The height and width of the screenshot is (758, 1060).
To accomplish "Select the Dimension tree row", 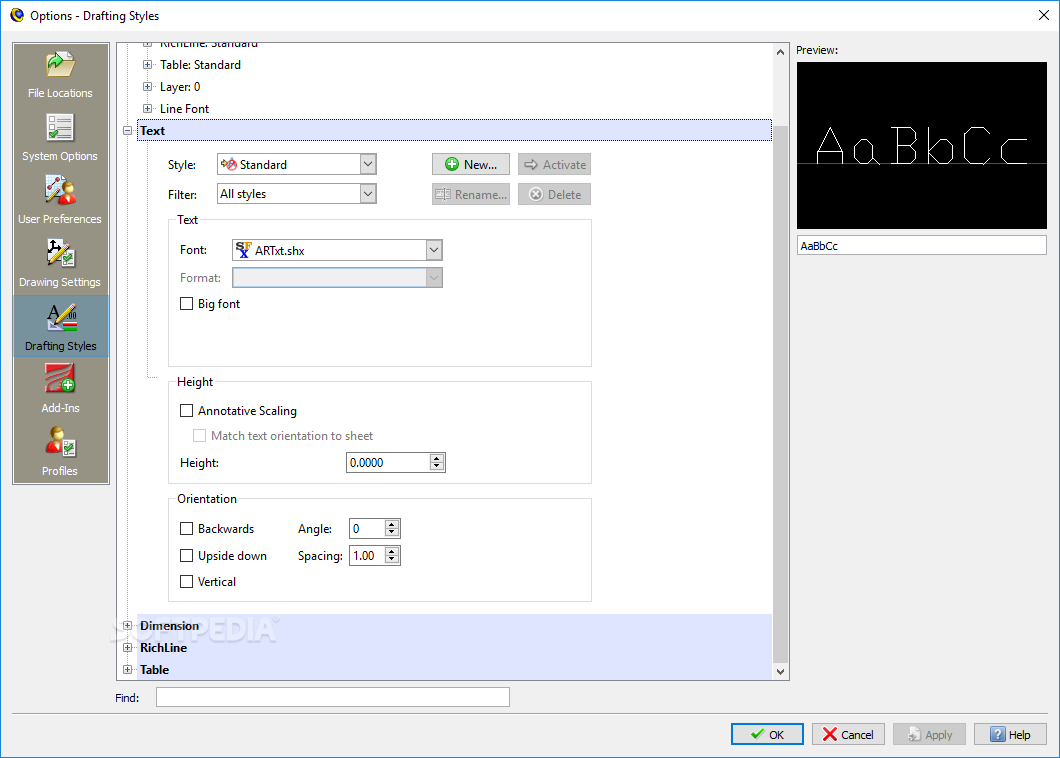I will tap(454, 625).
